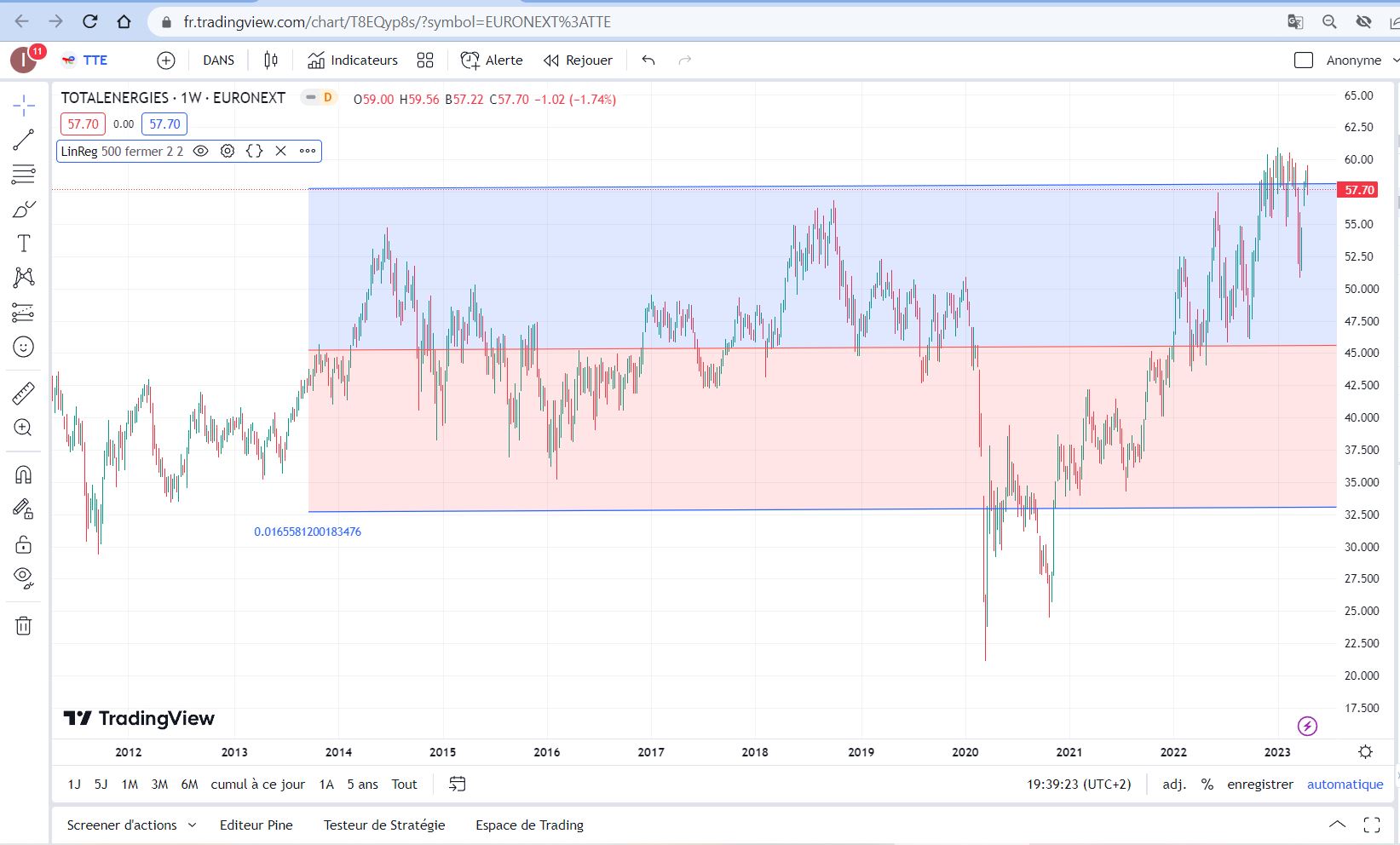Screen dimensions: 1400x845
Task: Select the cumul à ce jour range
Action: [x=257, y=785]
